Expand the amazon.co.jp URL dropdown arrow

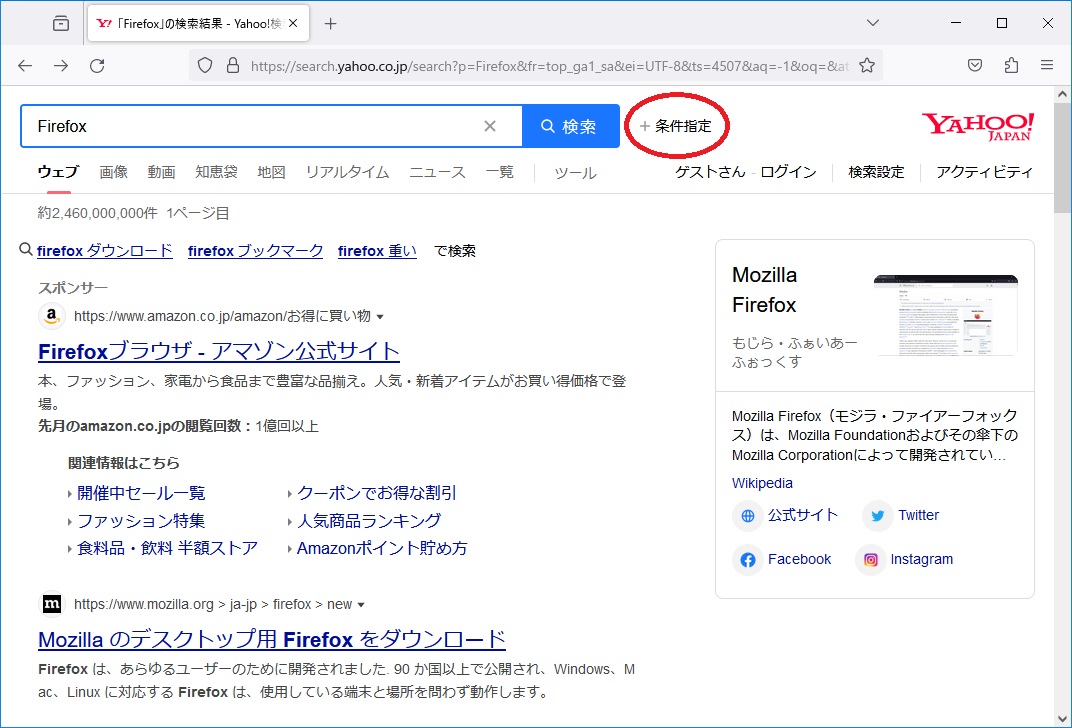(380, 317)
